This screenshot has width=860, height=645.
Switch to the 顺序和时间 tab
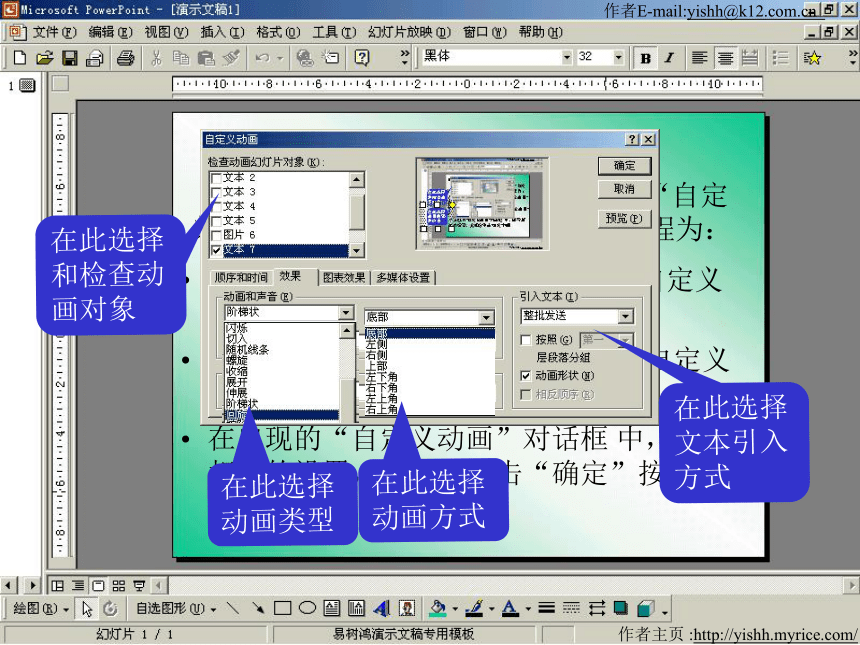click(x=241, y=278)
